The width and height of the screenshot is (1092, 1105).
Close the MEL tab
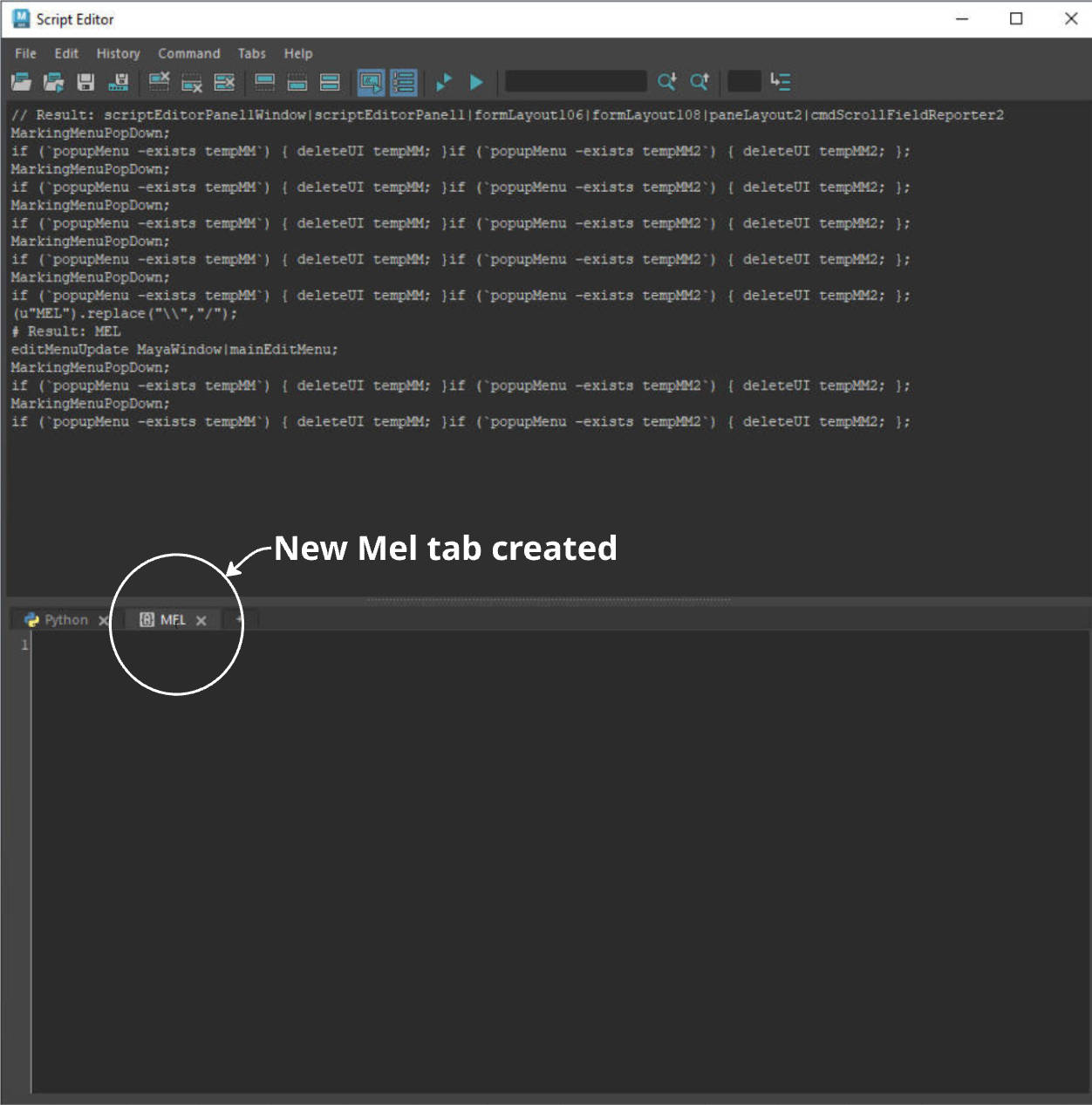(x=201, y=620)
